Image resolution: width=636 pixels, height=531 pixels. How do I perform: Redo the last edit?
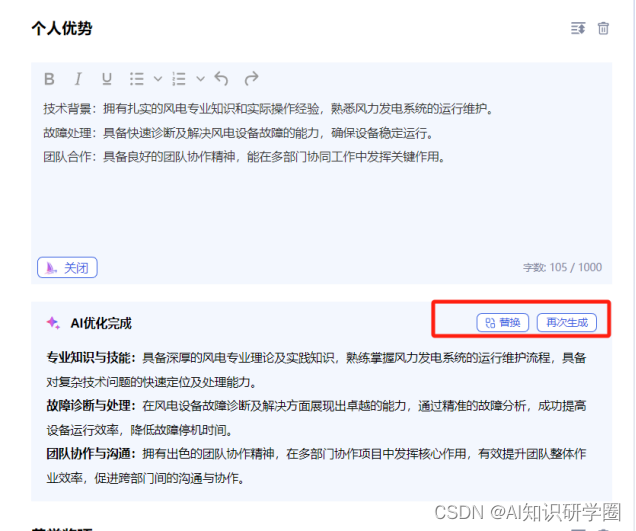click(251, 79)
